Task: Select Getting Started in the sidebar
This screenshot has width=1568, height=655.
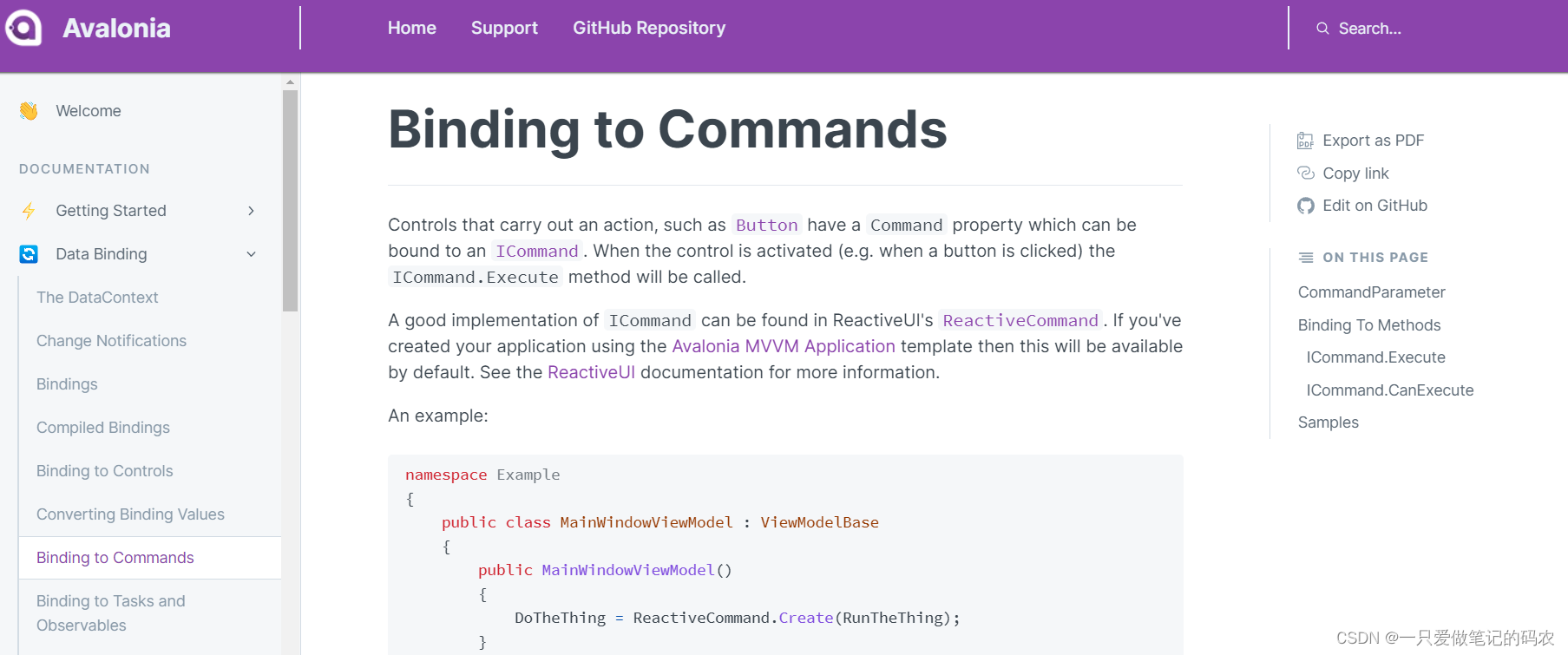Action: click(111, 211)
